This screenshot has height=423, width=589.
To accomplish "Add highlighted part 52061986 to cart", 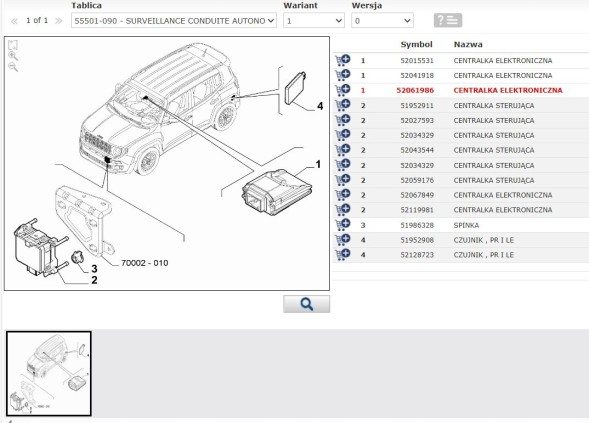I will click(342, 90).
